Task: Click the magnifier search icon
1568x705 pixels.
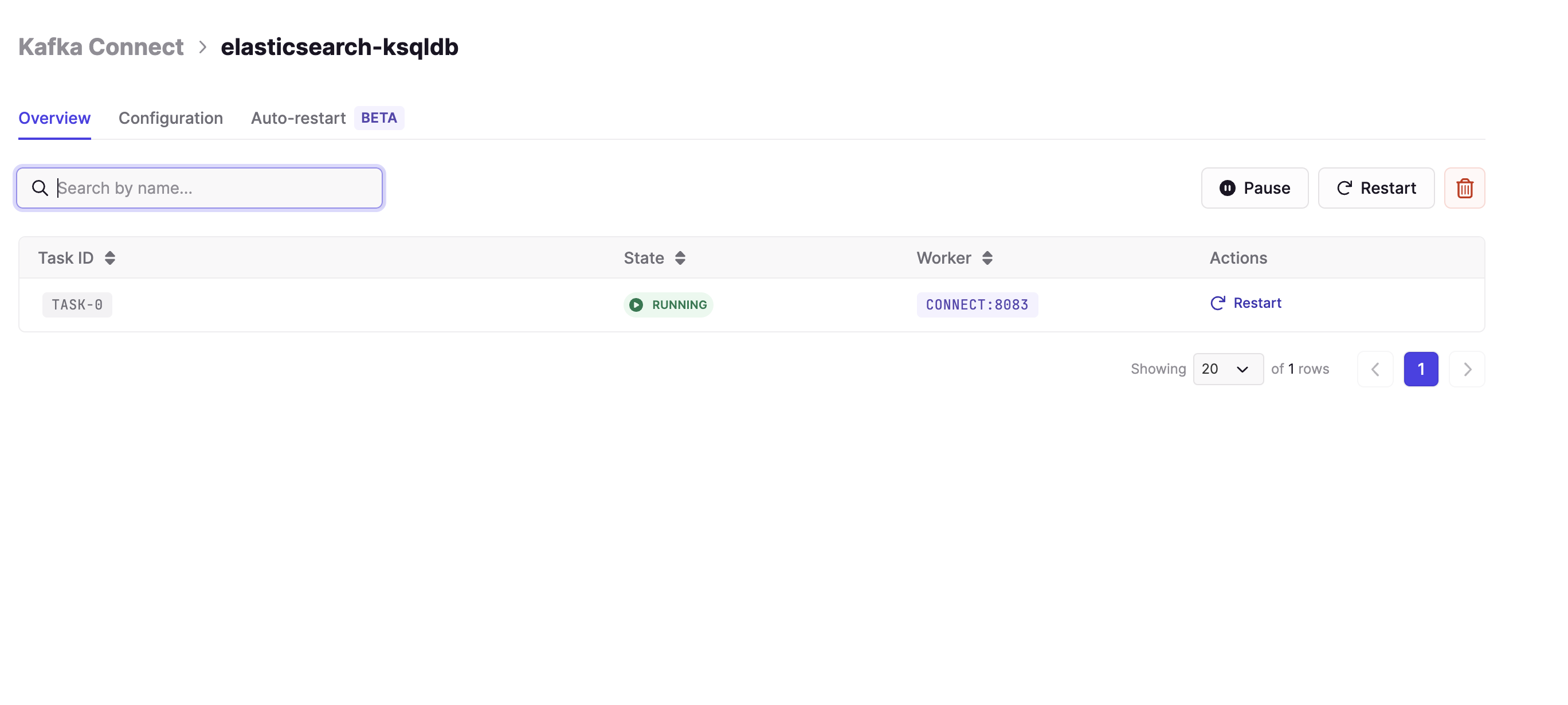Action: coord(40,188)
